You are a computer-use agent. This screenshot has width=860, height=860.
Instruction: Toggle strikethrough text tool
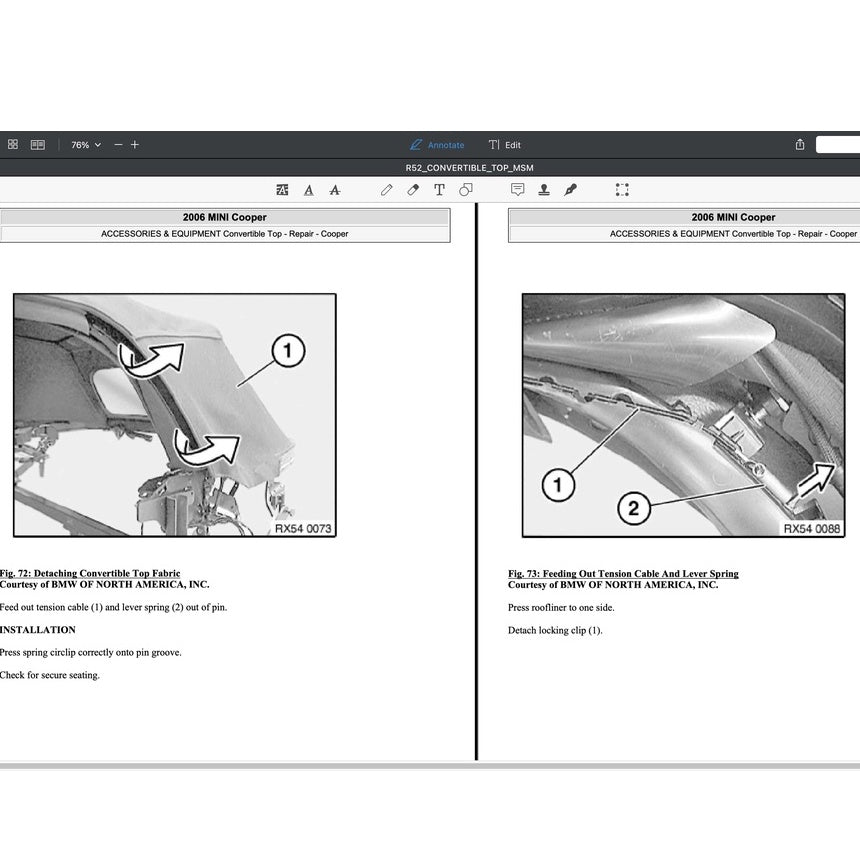tap(335, 189)
